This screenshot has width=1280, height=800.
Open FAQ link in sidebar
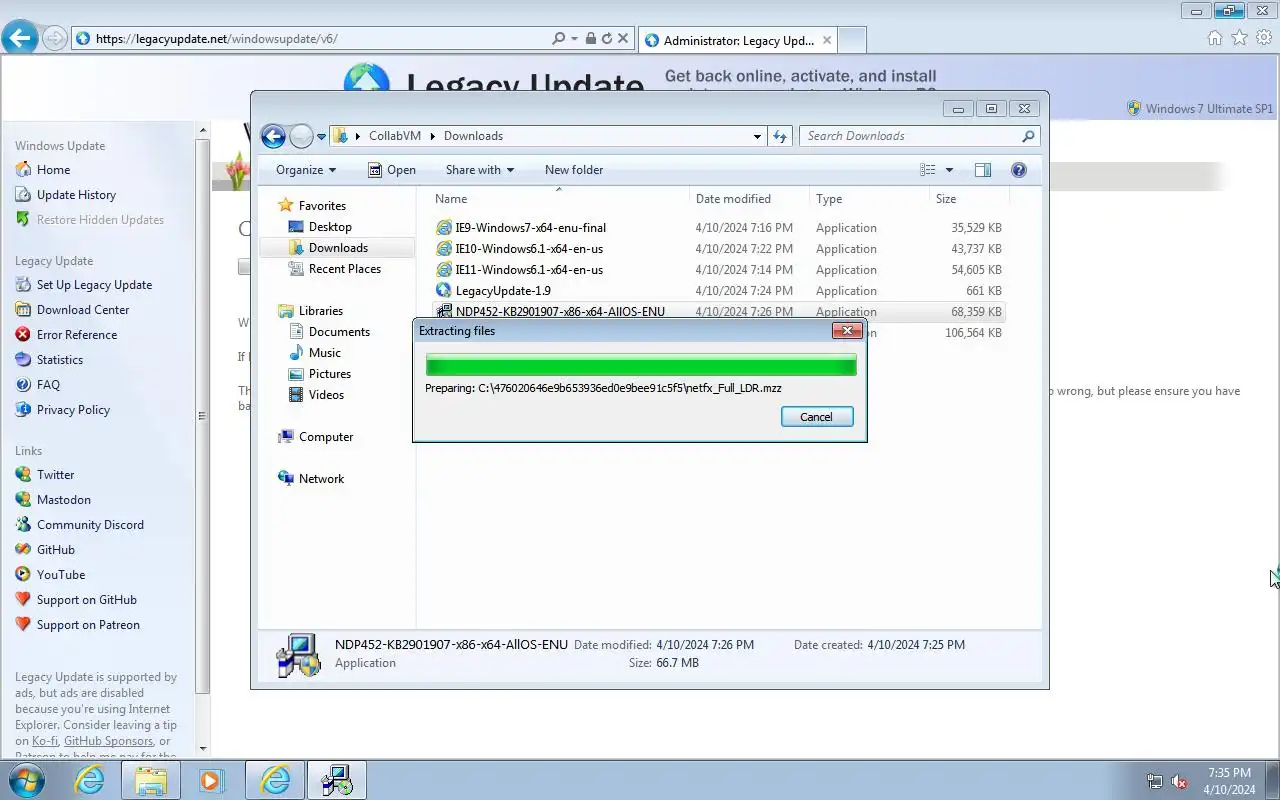point(48,385)
